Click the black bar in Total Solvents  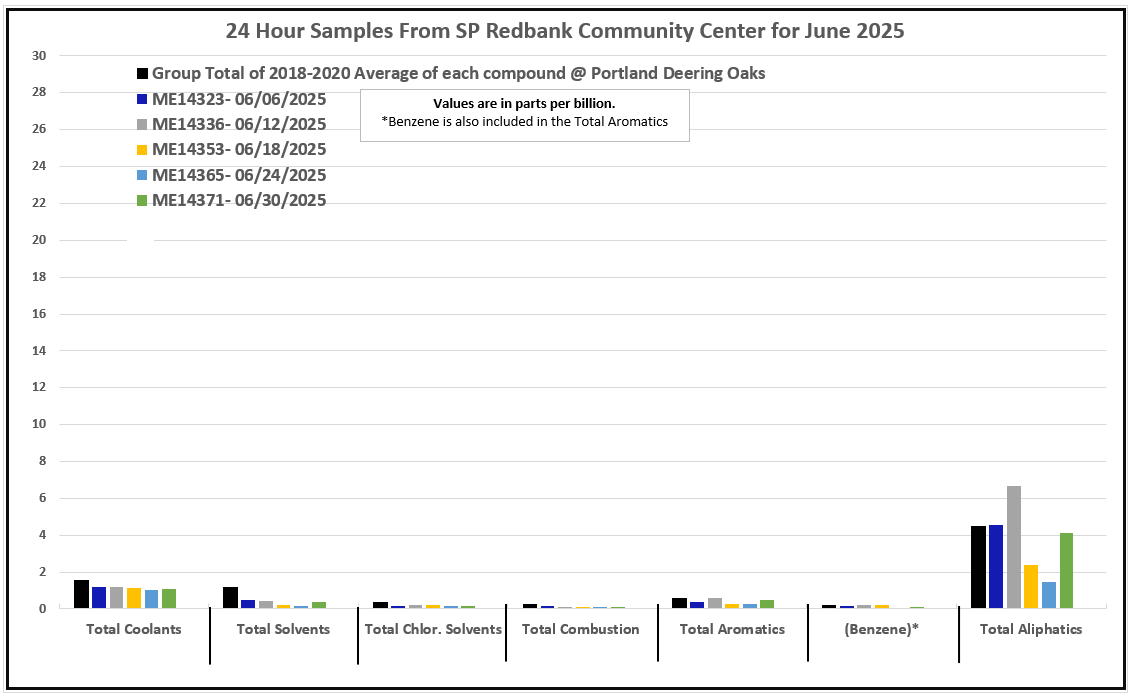230,597
